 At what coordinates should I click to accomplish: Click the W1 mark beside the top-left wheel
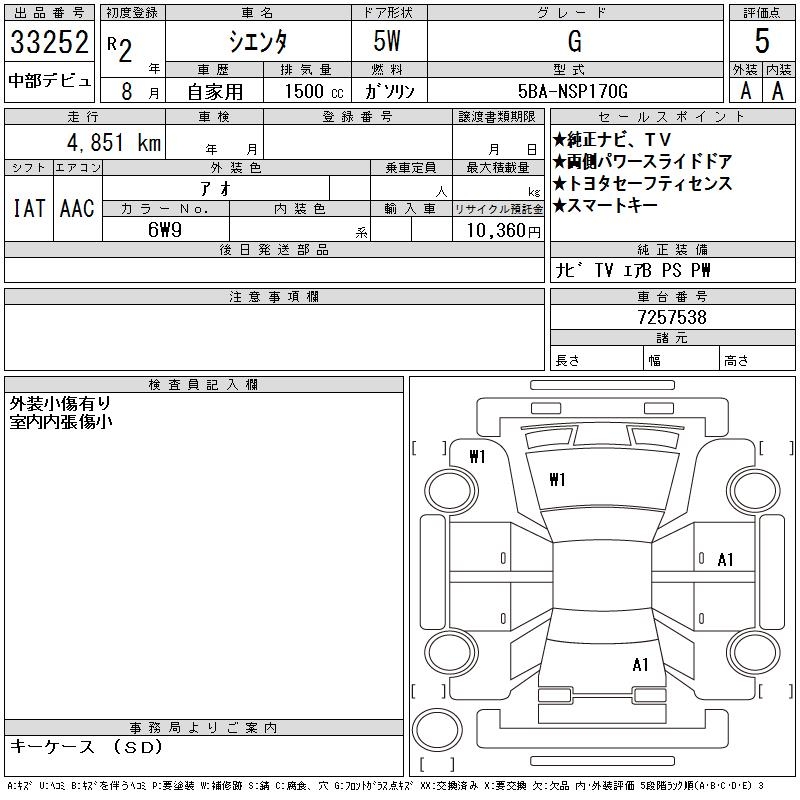click(477, 457)
